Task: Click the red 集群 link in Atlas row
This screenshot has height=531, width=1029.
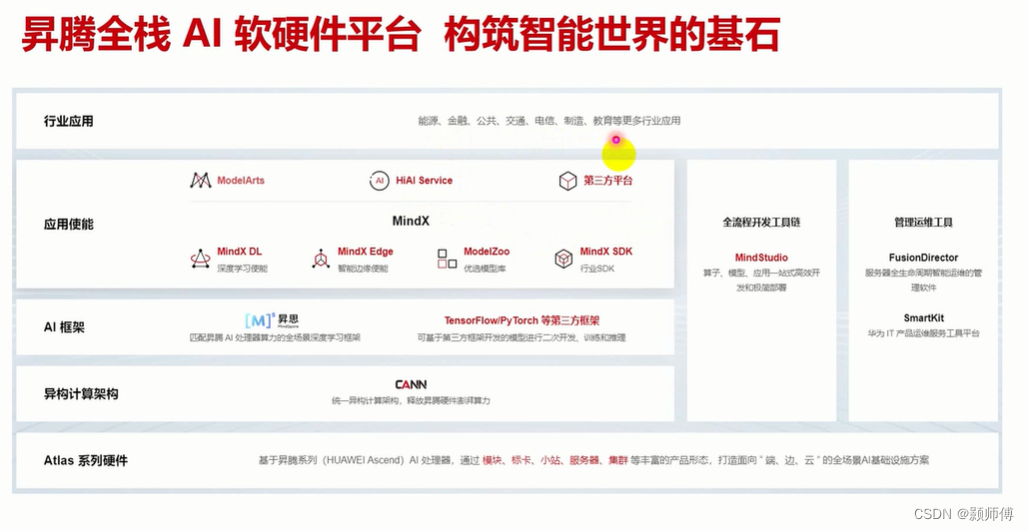Action: click(x=618, y=460)
